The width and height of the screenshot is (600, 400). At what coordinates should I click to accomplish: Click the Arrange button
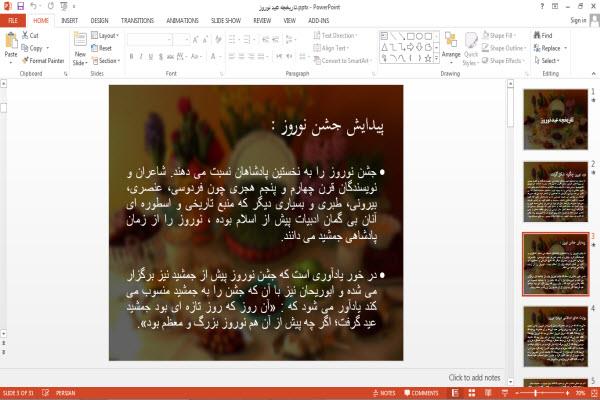coord(451,48)
